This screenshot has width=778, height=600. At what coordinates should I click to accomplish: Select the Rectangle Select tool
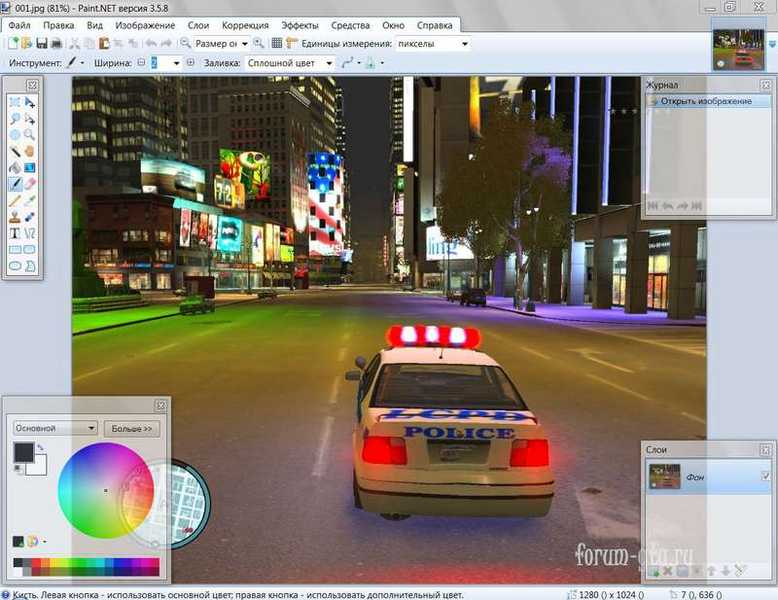click(15, 102)
